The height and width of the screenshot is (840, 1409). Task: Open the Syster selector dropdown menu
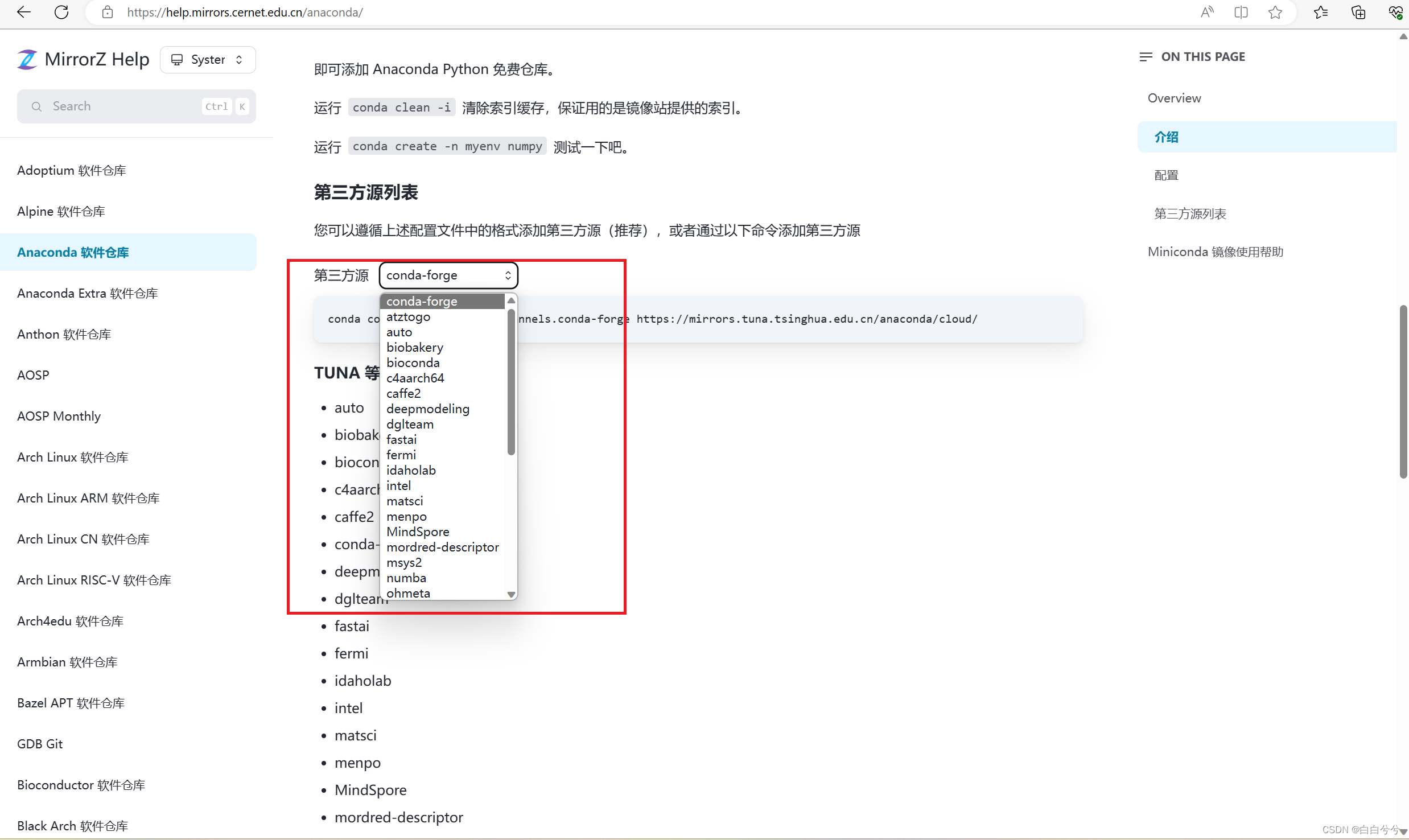(x=207, y=59)
